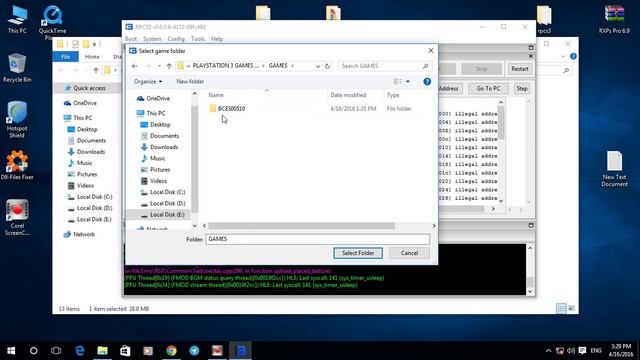Cancel the folder selection dialog

(x=409, y=253)
